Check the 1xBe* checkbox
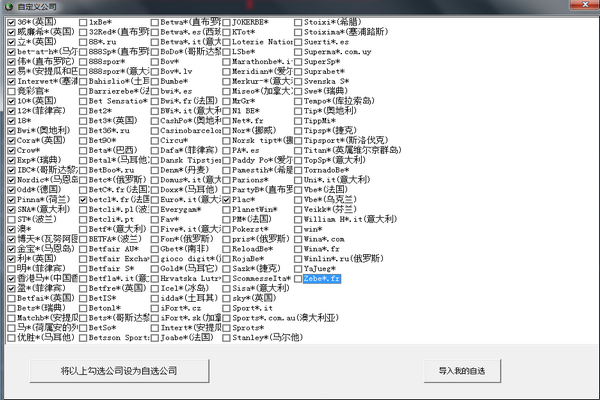 (x=83, y=22)
